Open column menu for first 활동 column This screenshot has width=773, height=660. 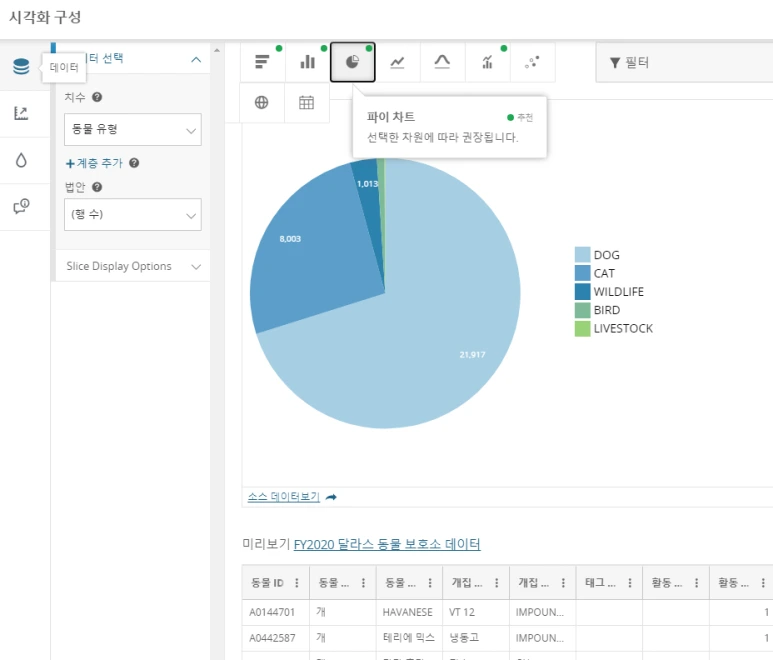pyautogui.click(x=696, y=583)
